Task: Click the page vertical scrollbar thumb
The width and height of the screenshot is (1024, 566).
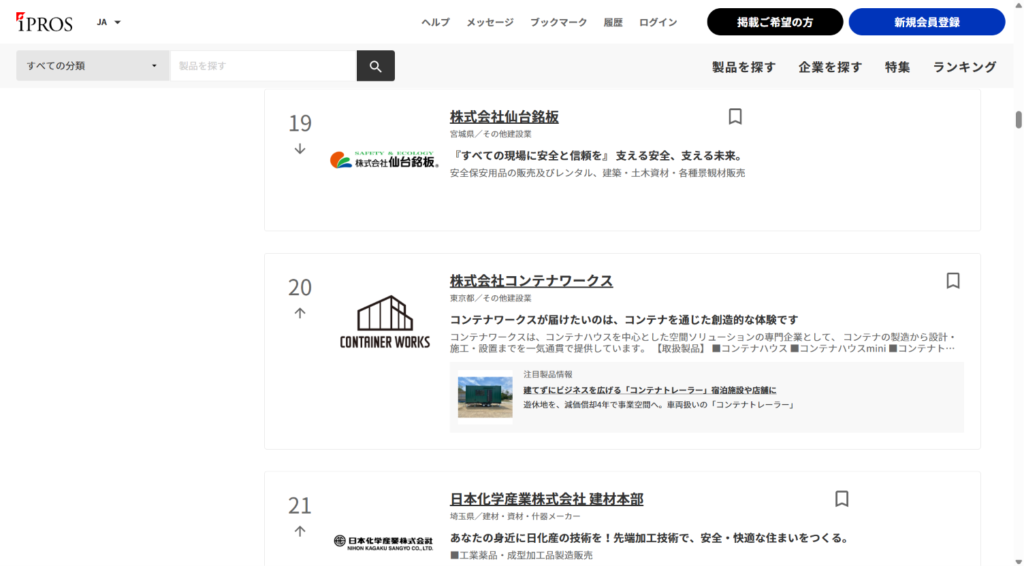Action: [1018, 120]
